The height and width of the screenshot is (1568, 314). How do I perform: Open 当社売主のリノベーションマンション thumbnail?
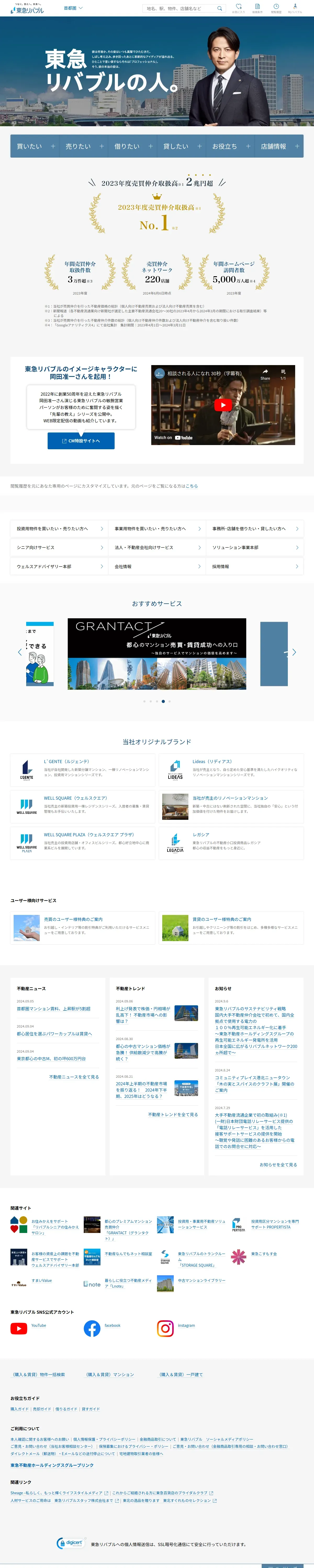click(x=176, y=806)
